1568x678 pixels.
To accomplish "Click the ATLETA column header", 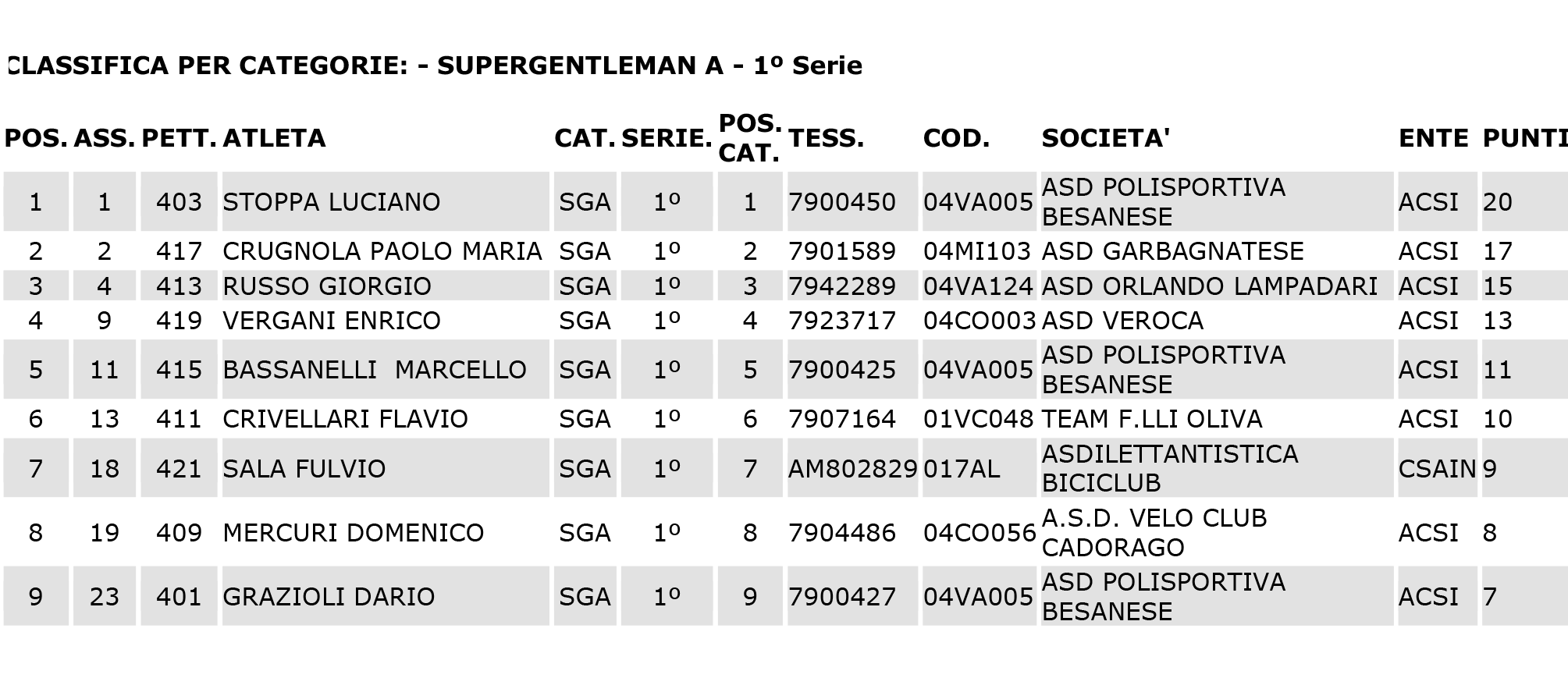I will [x=274, y=138].
